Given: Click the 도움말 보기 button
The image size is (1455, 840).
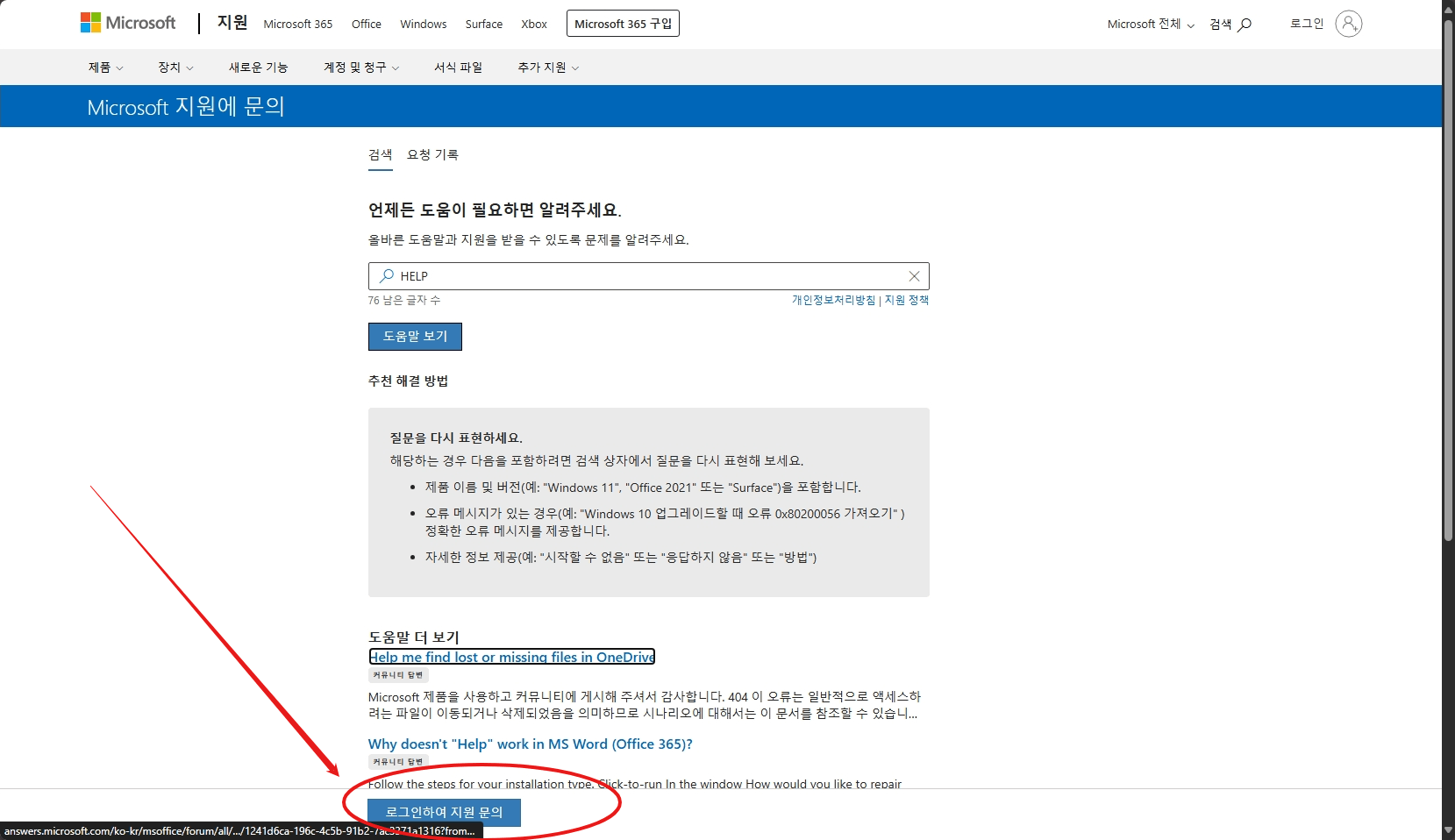Looking at the screenshot, I should tap(415, 337).
